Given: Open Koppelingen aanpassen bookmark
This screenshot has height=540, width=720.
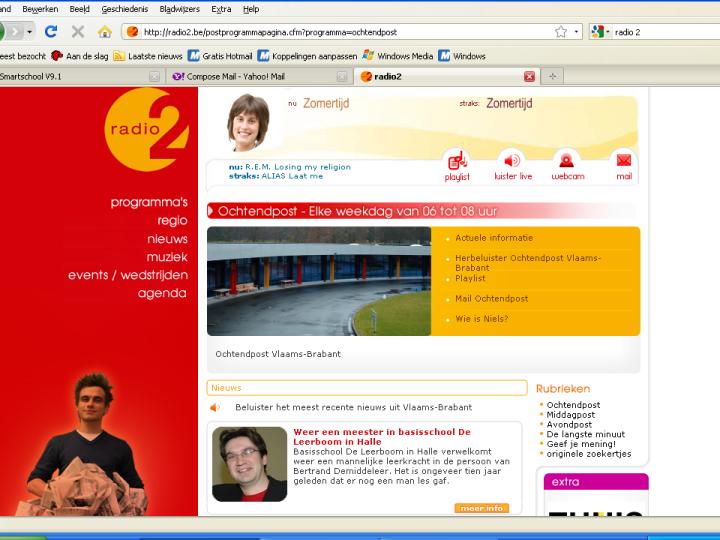Looking at the screenshot, I should 307,56.
